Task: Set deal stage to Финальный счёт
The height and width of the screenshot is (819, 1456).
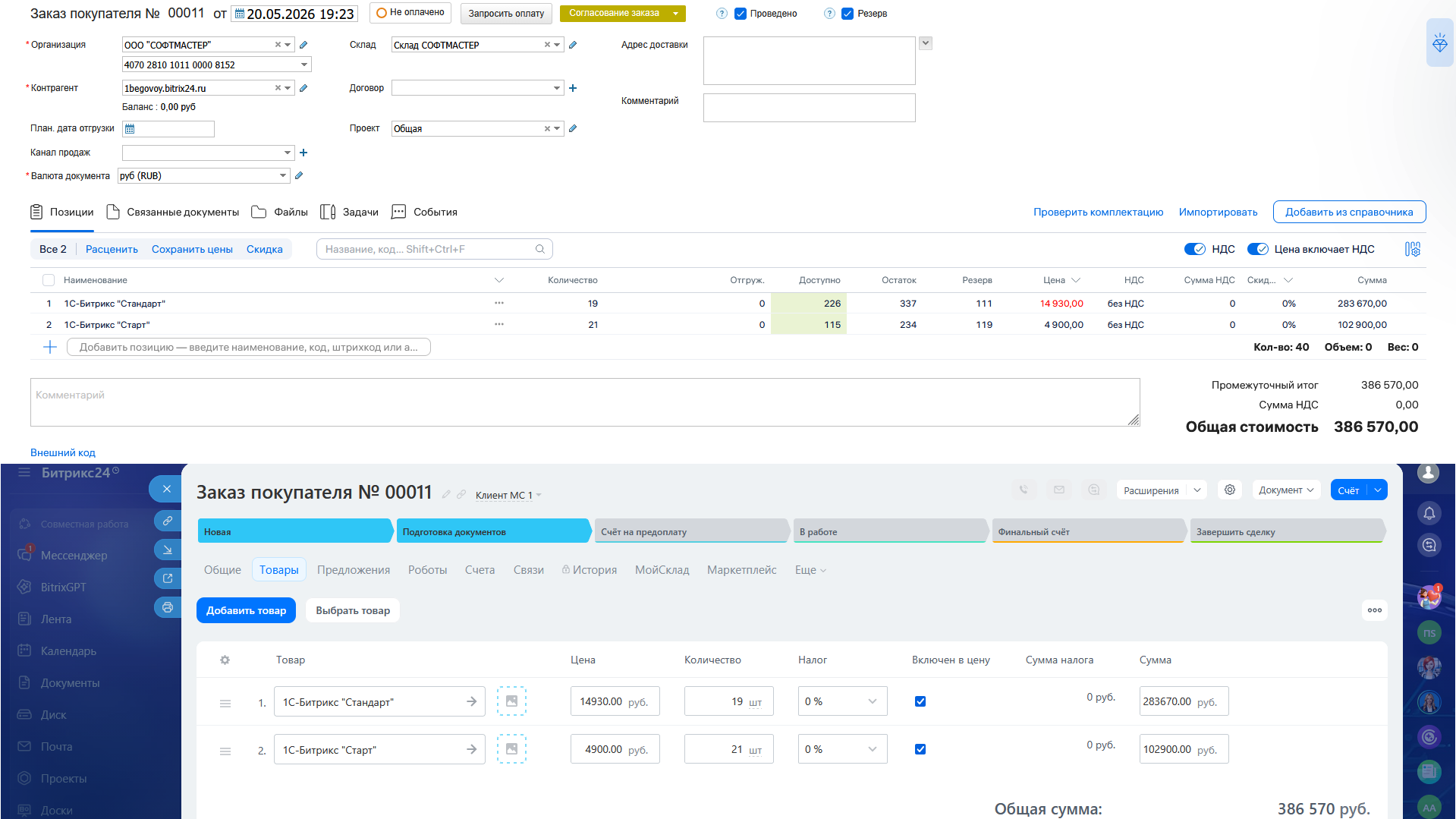Action: (x=1088, y=531)
